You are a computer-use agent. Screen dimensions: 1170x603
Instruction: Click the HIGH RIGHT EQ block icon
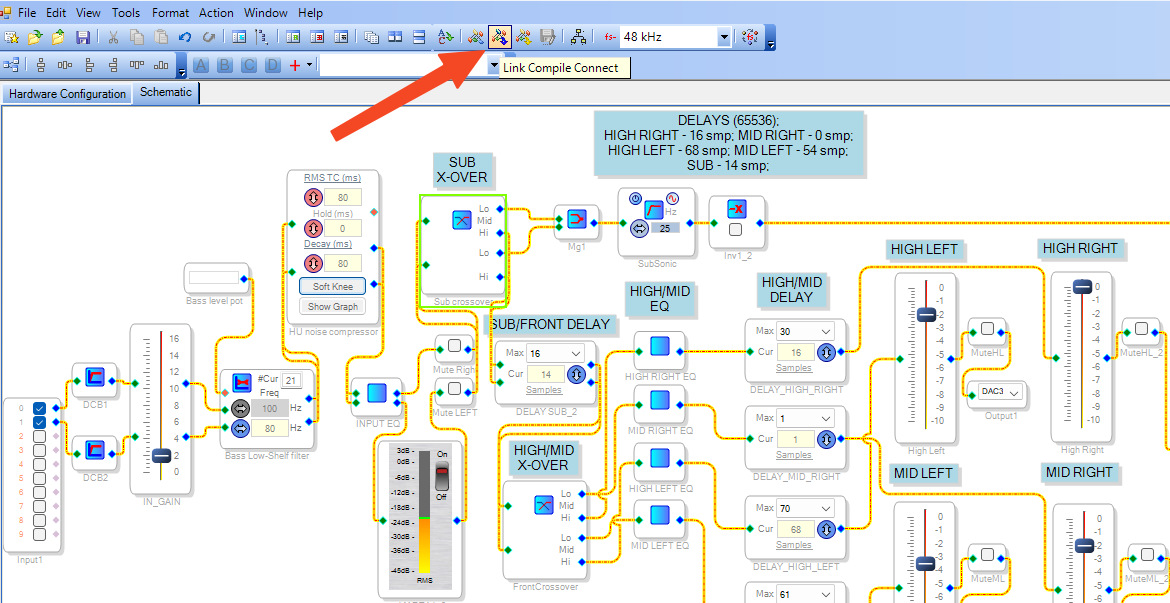(x=660, y=346)
